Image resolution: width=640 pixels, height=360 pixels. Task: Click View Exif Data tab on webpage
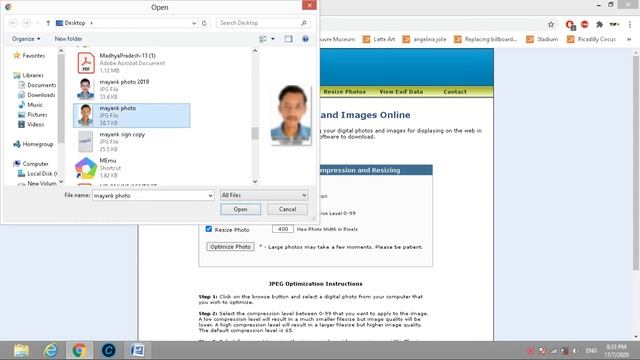[x=401, y=92]
